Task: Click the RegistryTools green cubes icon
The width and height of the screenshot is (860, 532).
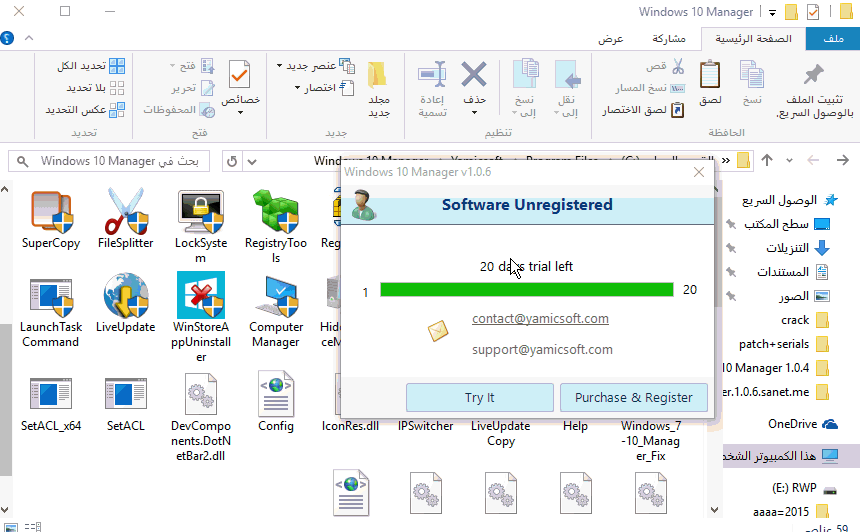Action: [x=276, y=210]
